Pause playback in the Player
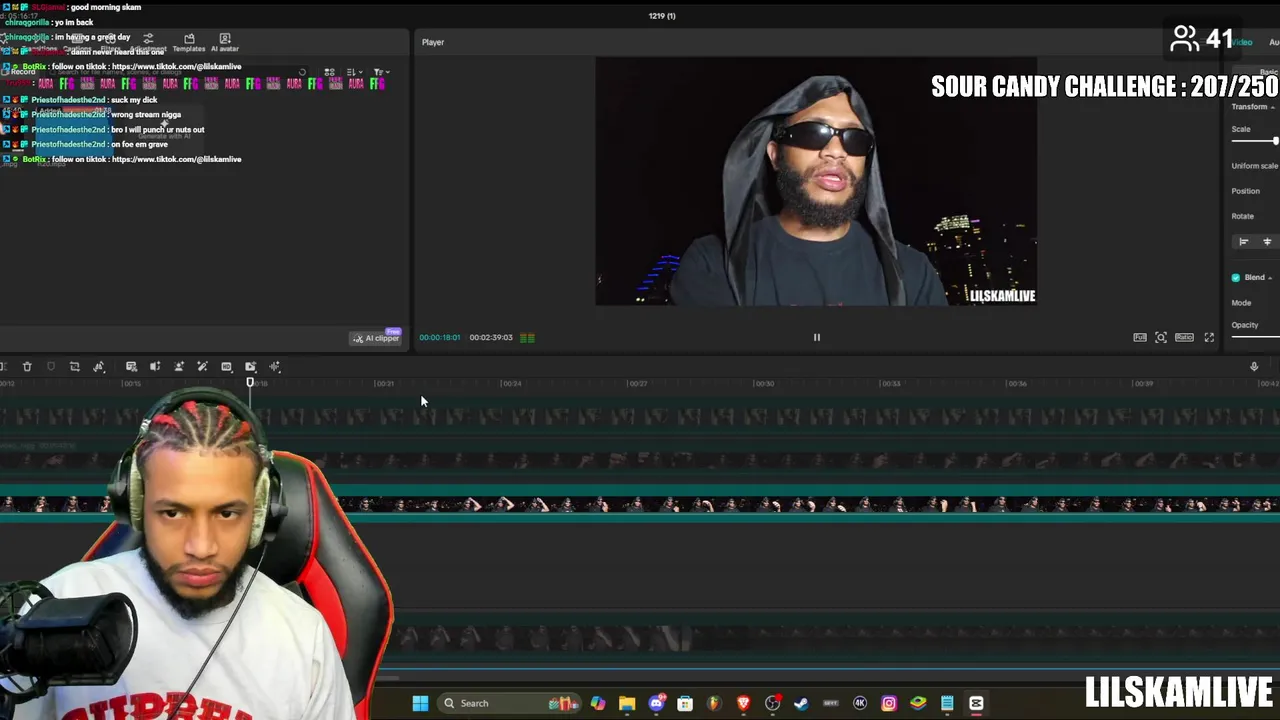 816,337
